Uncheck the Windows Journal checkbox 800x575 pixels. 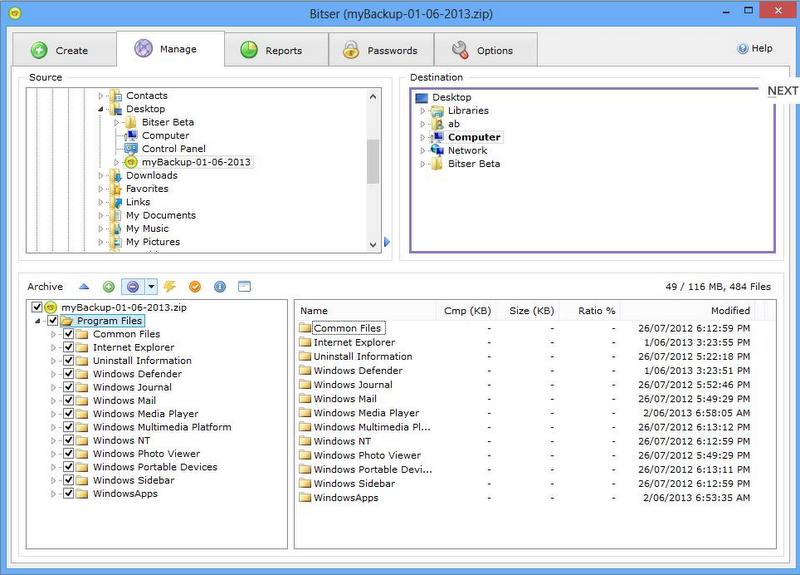[68, 387]
